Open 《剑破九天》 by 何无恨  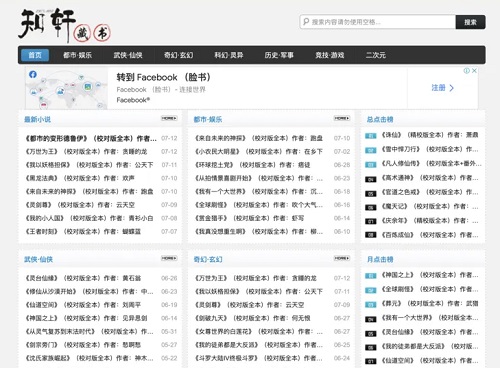pos(252,318)
